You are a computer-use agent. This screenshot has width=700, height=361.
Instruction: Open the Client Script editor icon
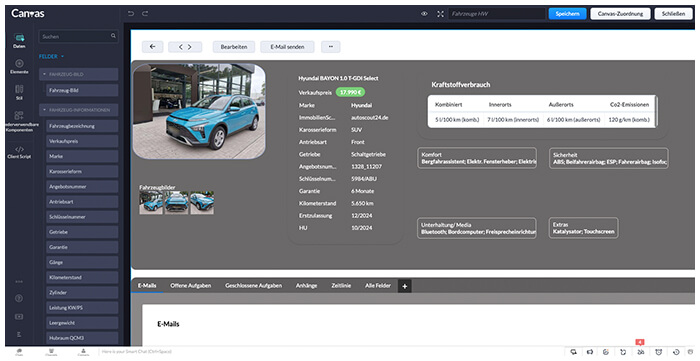(19, 152)
